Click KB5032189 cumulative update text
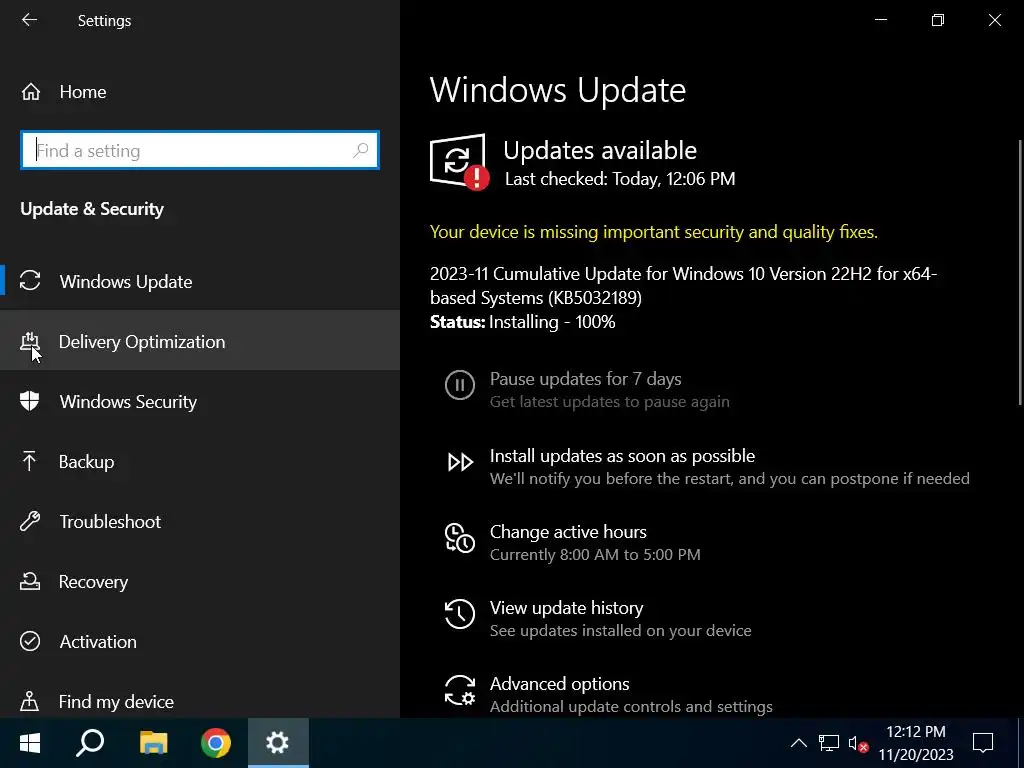The width and height of the screenshot is (1024, 768). point(683,285)
